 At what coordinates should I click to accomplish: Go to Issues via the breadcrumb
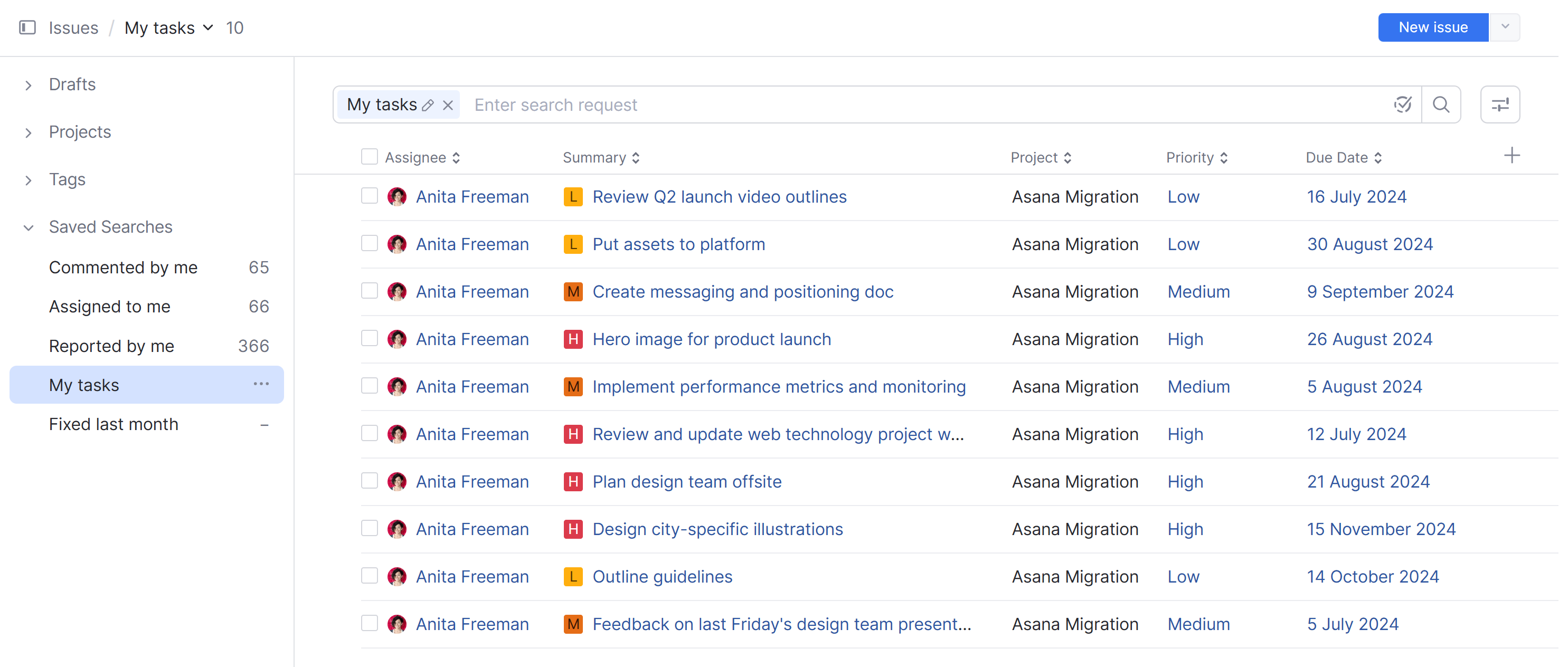pyautogui.click(x=73, y=27)
